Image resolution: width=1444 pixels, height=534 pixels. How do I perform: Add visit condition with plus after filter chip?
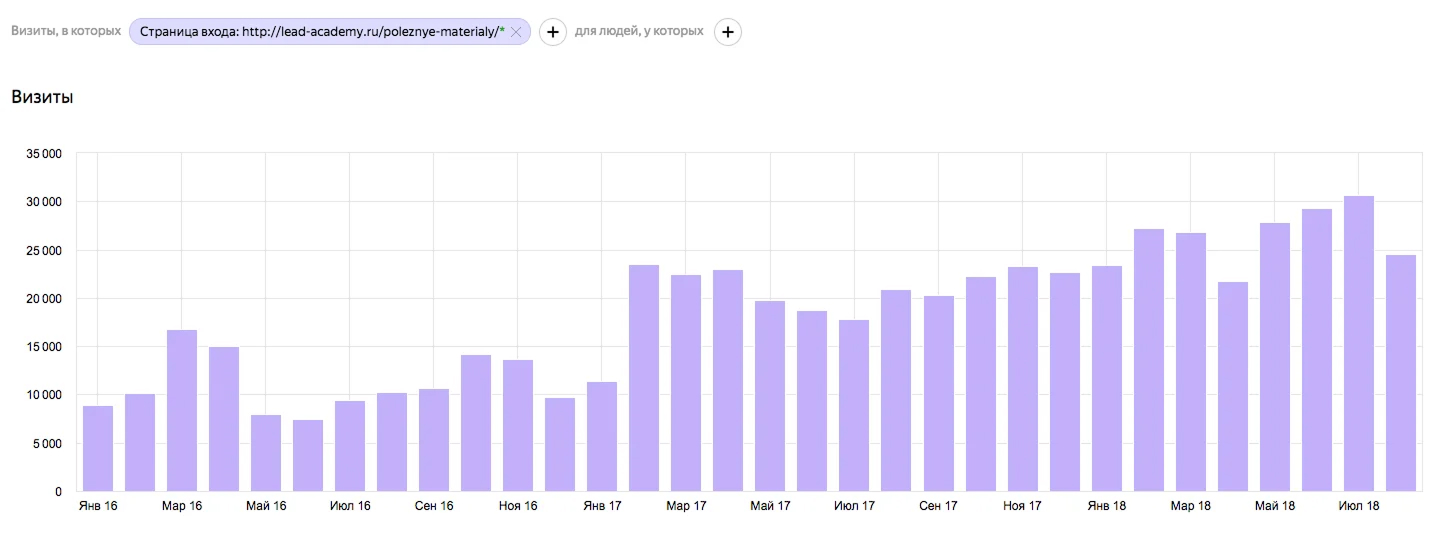pos(553,32)
